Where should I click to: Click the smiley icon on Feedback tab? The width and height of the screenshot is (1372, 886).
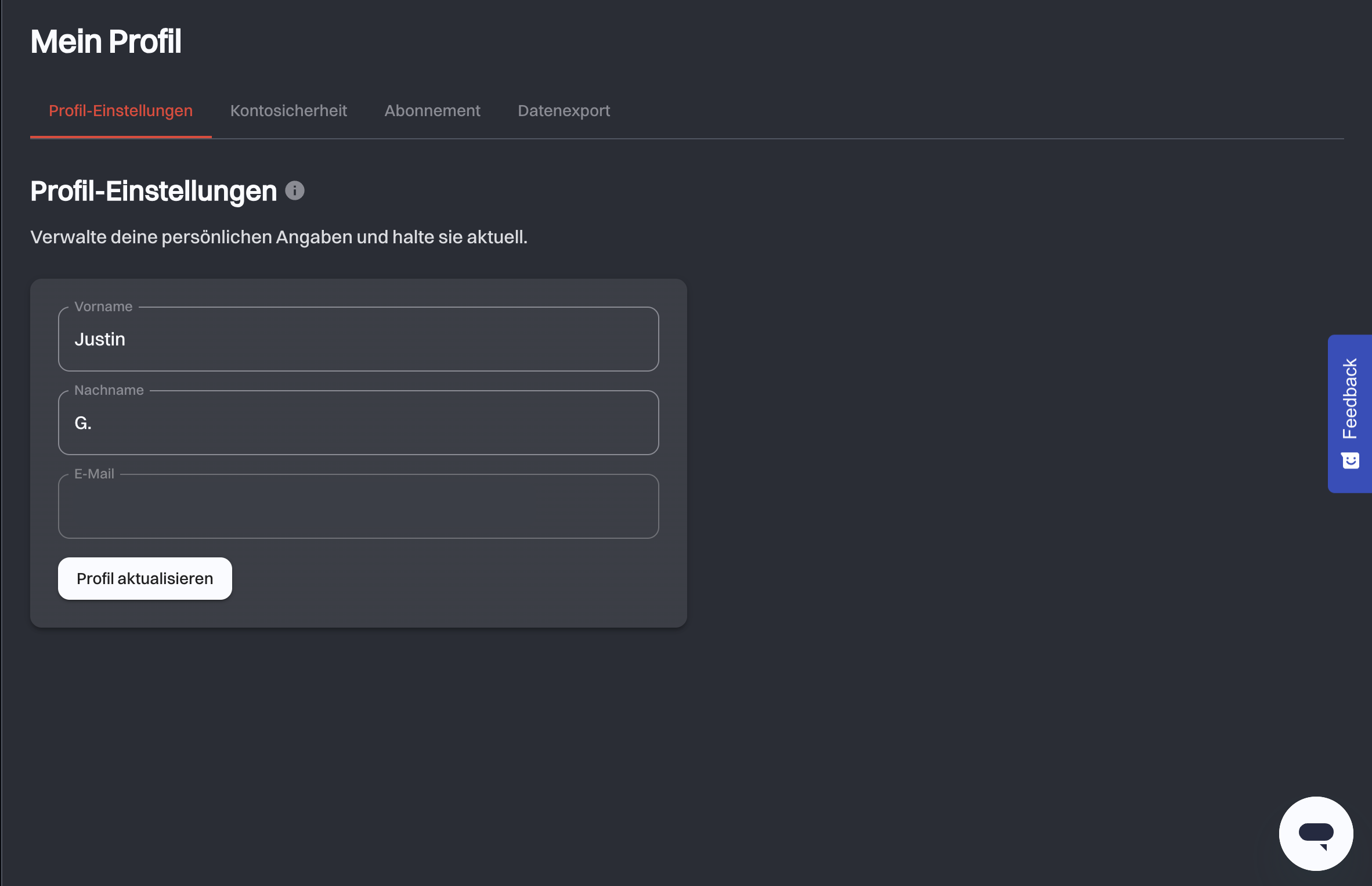(x=1351, y=461)
